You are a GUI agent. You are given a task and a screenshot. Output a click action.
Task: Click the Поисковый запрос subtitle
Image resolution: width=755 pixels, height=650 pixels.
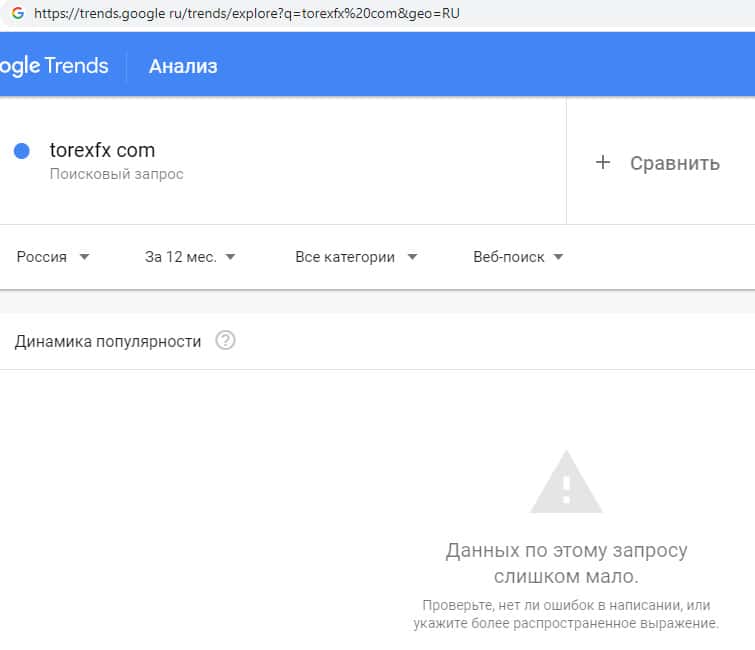(116, 174)
